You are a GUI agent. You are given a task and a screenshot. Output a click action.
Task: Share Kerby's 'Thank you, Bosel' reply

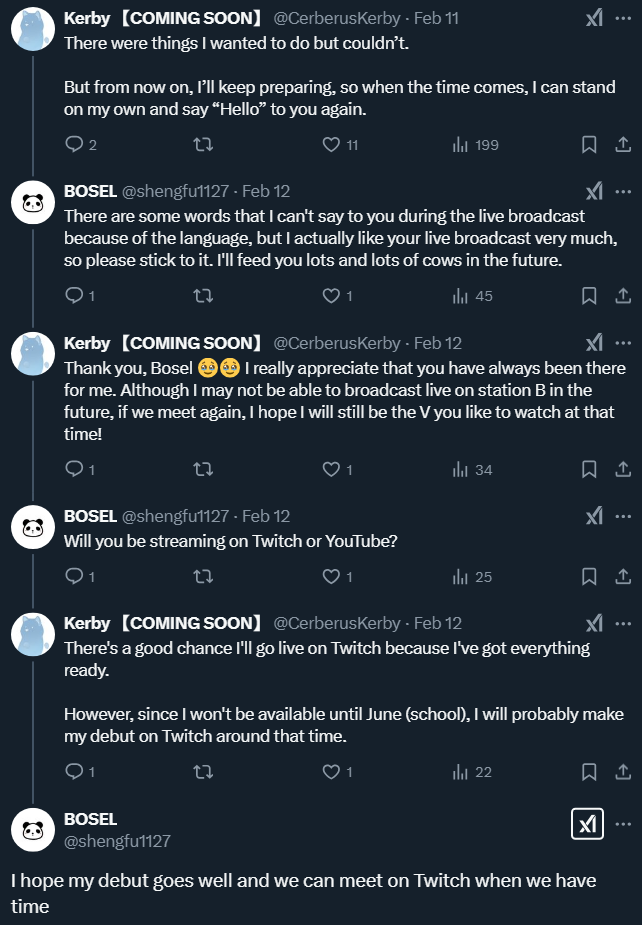click(622, 469)
